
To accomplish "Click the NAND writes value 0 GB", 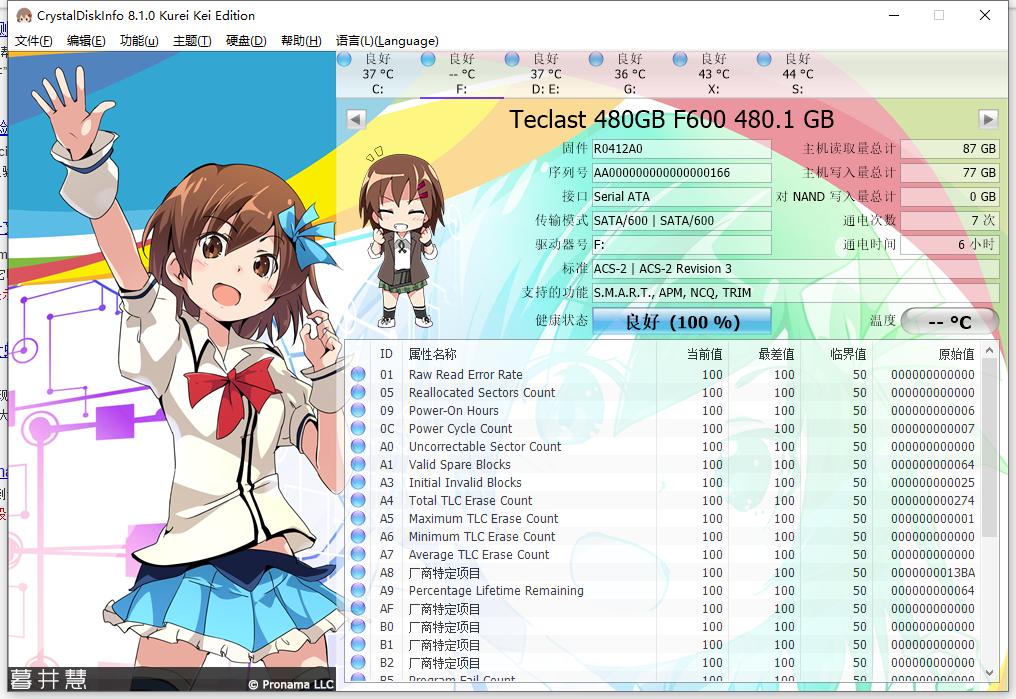I will tap(950, 196).
